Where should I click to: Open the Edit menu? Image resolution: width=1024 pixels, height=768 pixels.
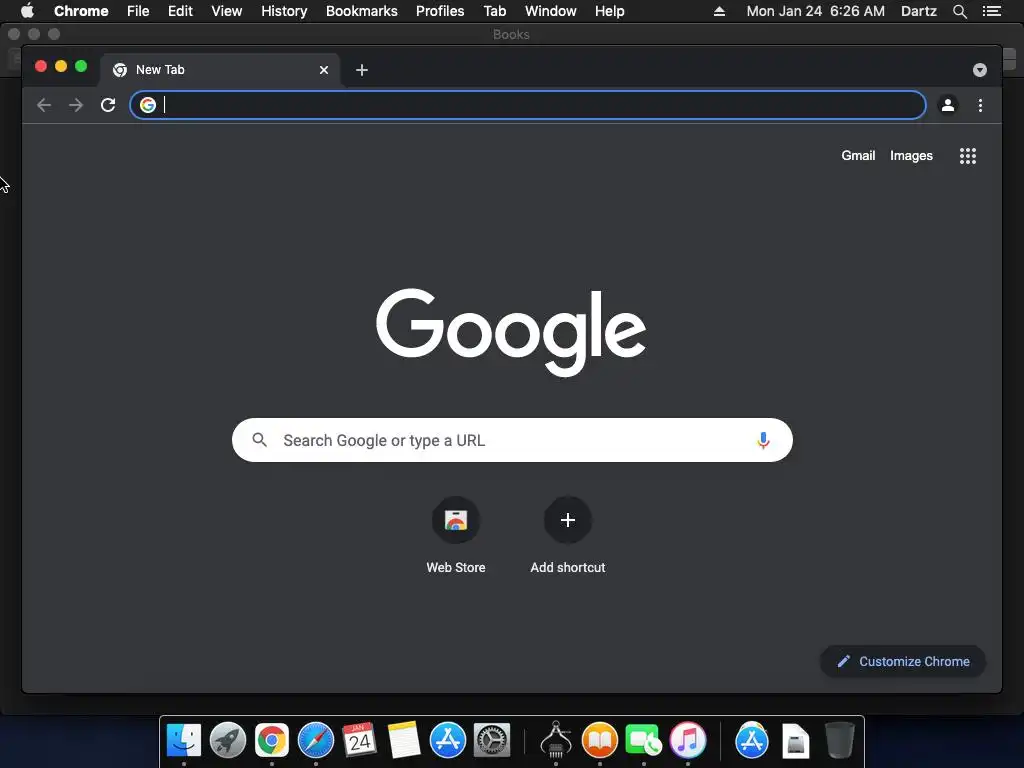pos(180,11)
